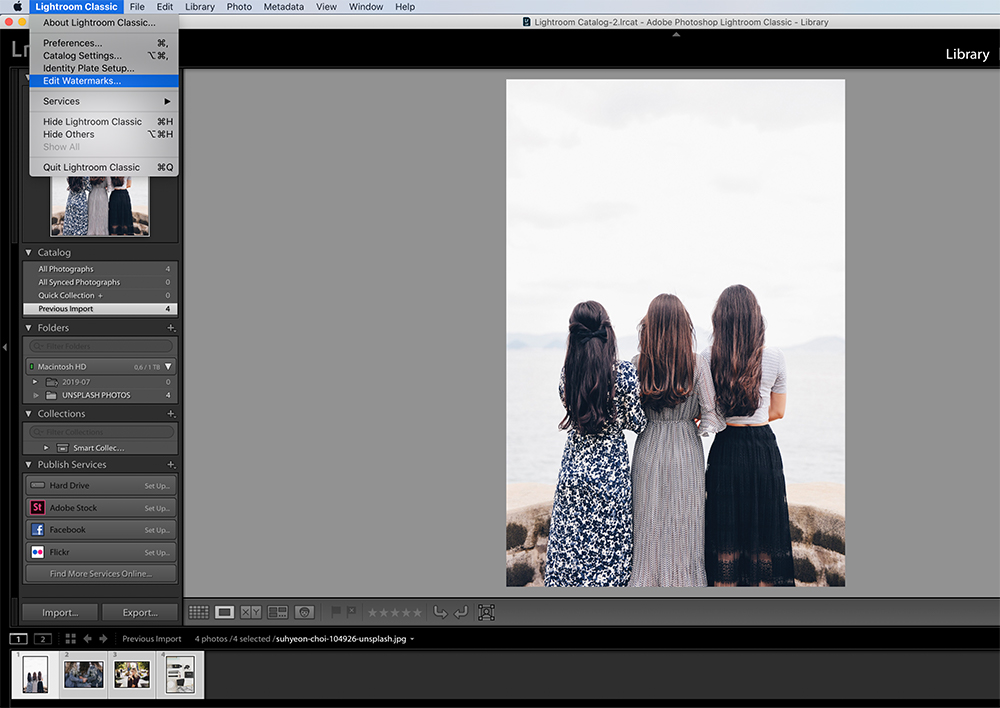Collapse the Folders panel
Image resolution: width=1000 pixels, height=708 pixels.
click(x=28, y=327)
